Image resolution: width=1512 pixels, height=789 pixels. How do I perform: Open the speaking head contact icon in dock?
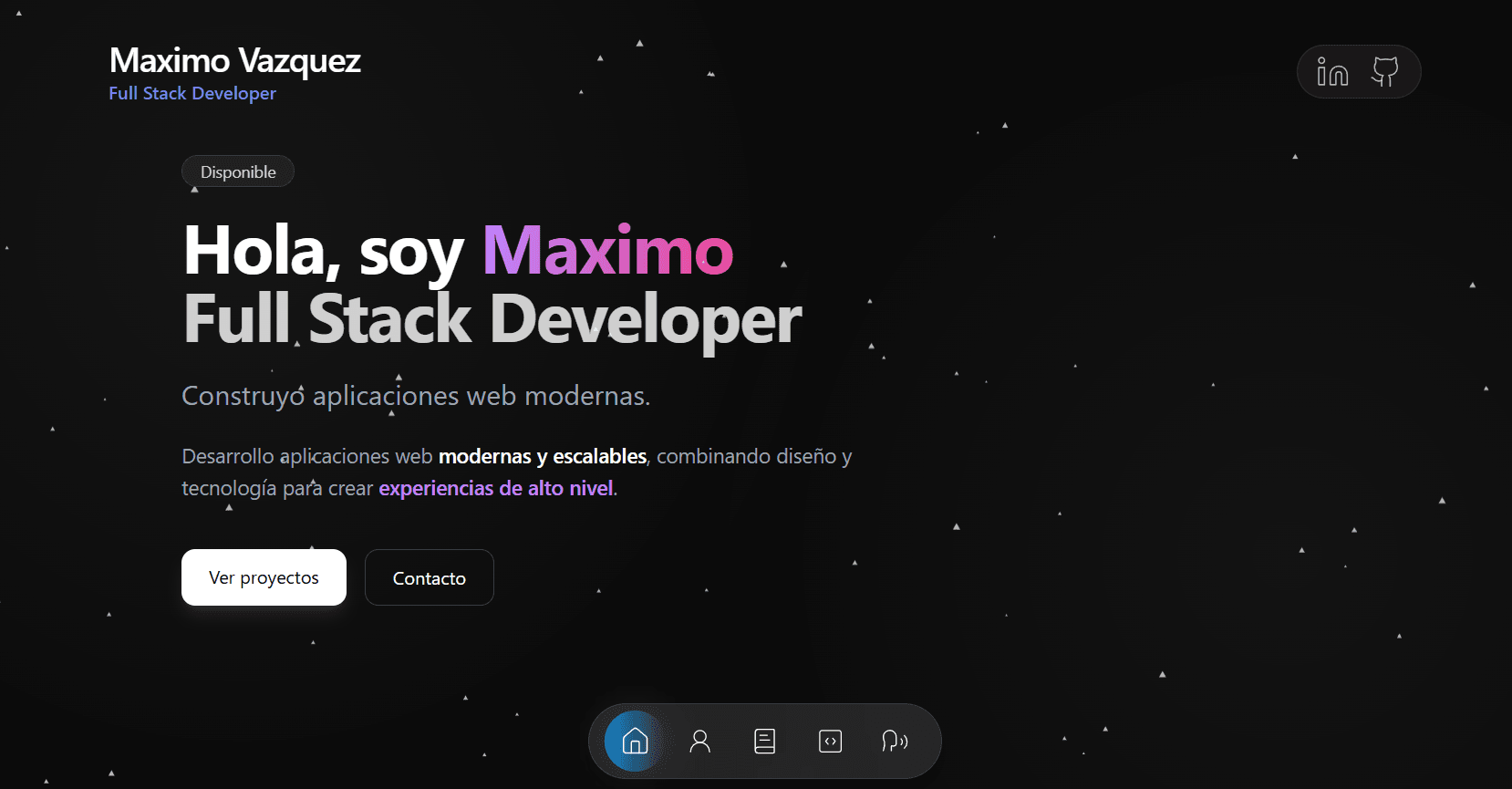[x=895, y=741]
